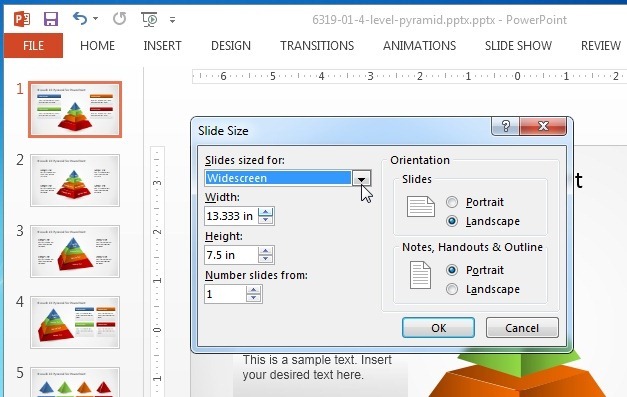
Task: Click the Redo/Repeat icon
Action: [x=119, y=18]
